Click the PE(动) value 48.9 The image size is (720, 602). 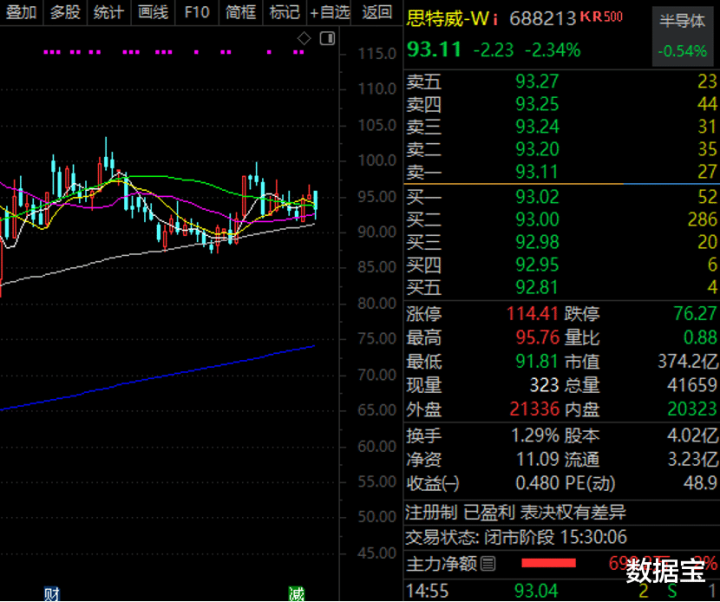click(x=700, y=483)
